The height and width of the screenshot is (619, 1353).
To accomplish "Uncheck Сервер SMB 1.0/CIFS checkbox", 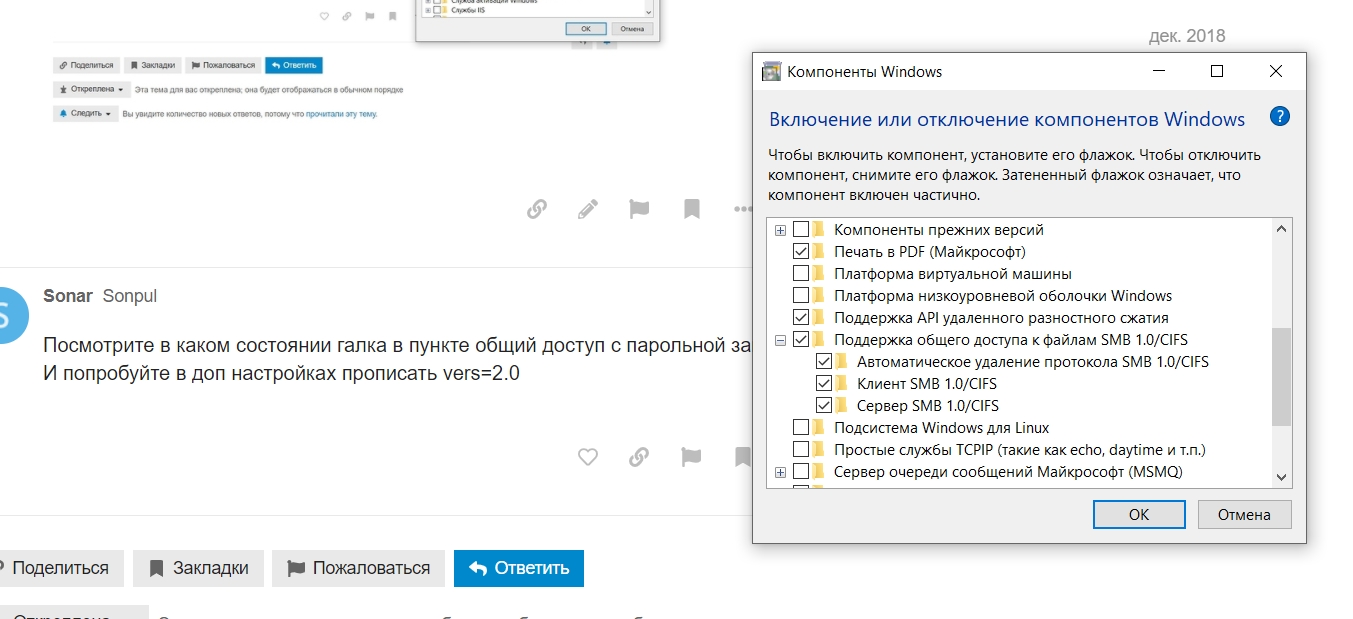I will click(x=824, y=406).
